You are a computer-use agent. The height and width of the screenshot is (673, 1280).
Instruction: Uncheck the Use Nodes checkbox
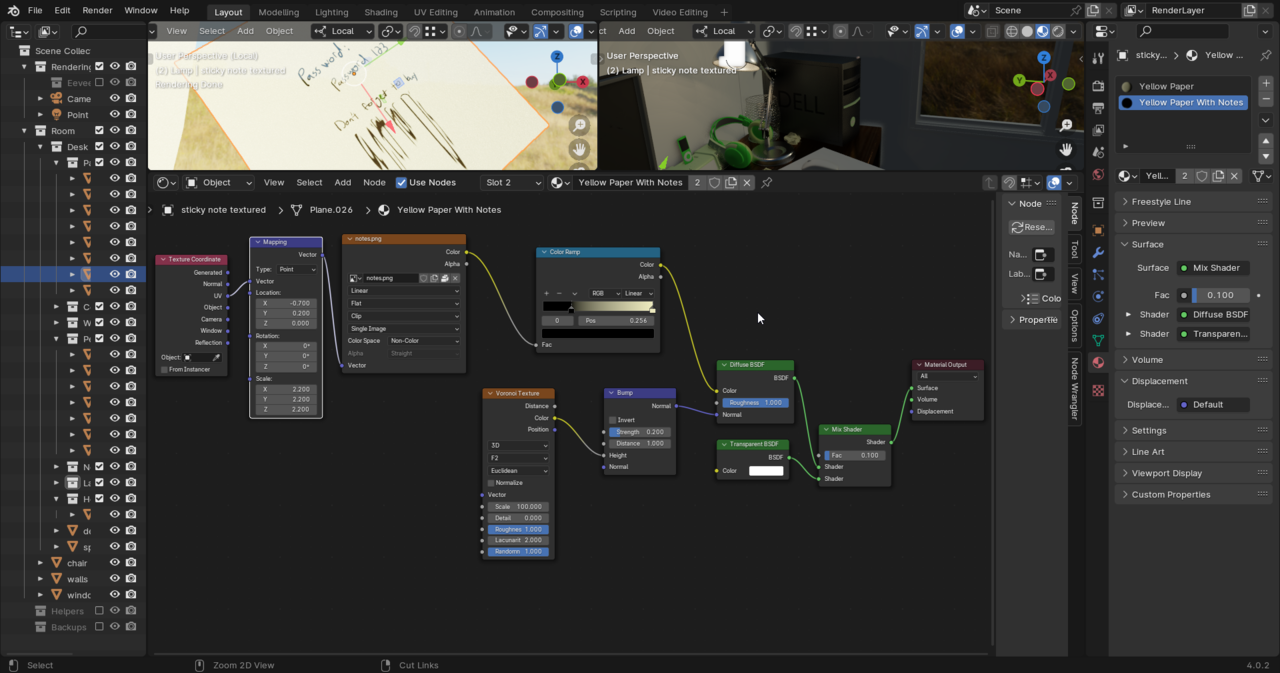pos(401,183)
